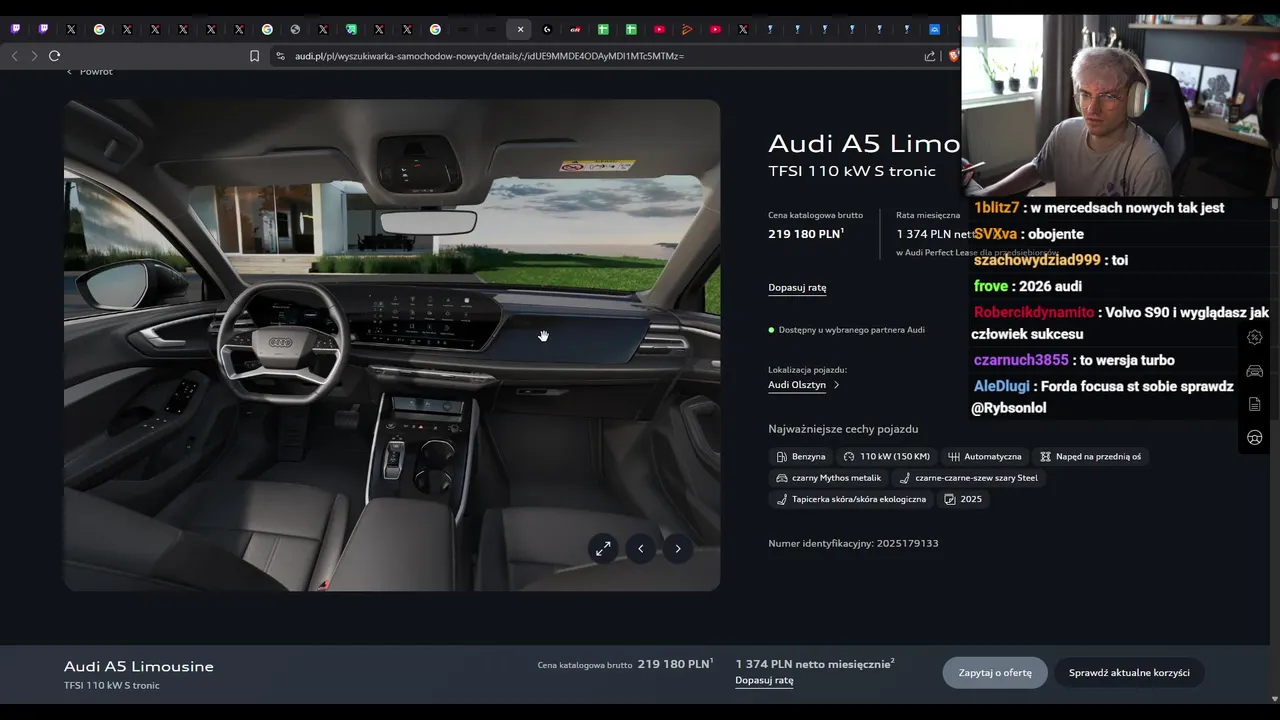
Task: Click chat message from szachowydziad999
Action: click(x=1050, y=260)
